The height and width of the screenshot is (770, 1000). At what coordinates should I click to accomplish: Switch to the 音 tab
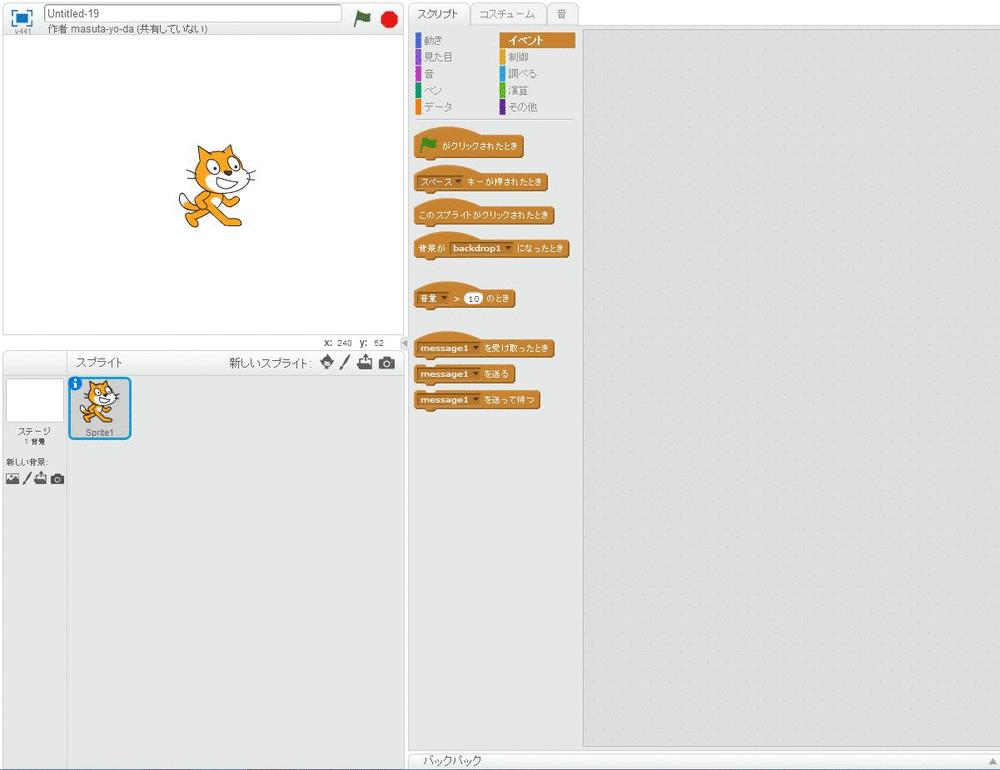point(561,14)
